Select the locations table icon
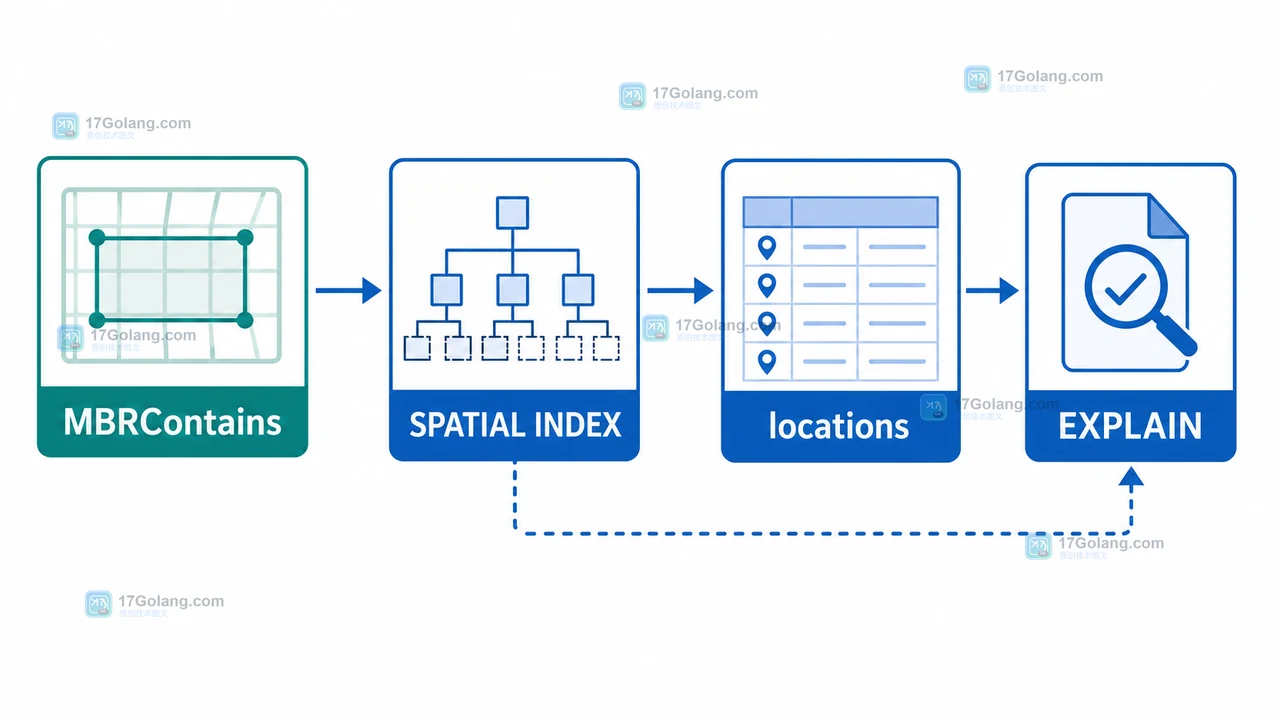The image size is (1280, 720). coord(840,289)
